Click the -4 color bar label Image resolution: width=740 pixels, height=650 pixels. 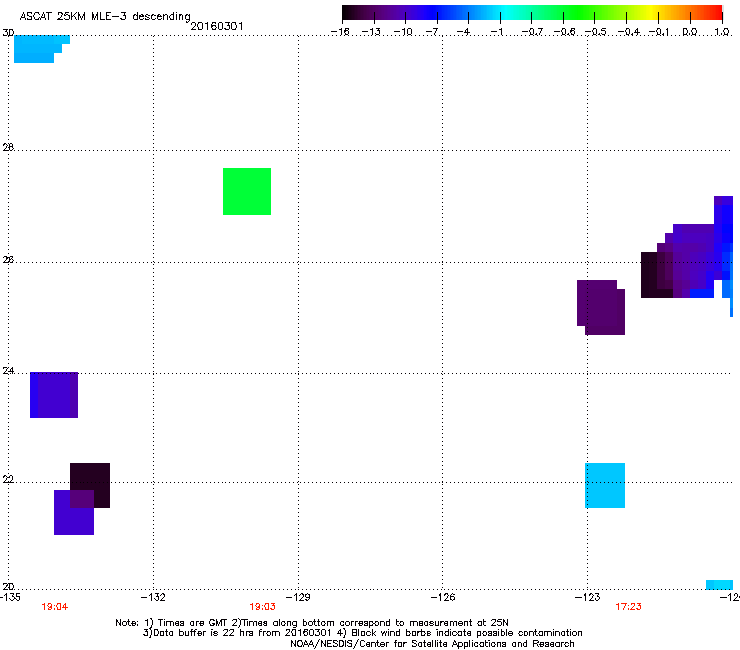click(x=464, y=32)
